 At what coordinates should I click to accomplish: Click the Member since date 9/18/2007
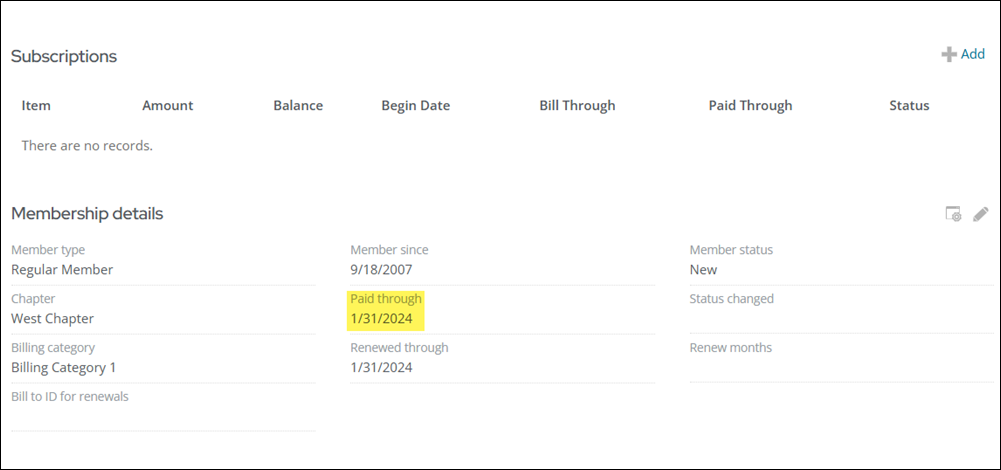pyautogui.click(x=381, y=270)
